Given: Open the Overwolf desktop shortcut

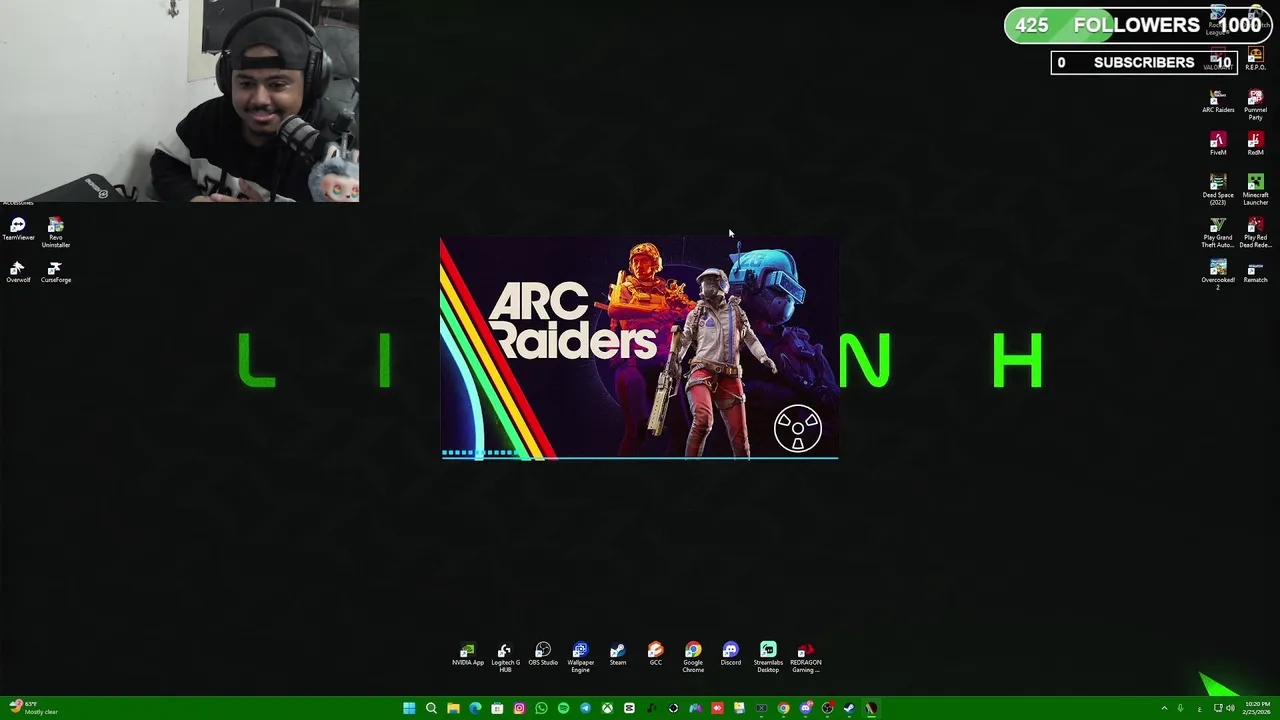Looking at the screenshot, I should click(x=18, y=272).
